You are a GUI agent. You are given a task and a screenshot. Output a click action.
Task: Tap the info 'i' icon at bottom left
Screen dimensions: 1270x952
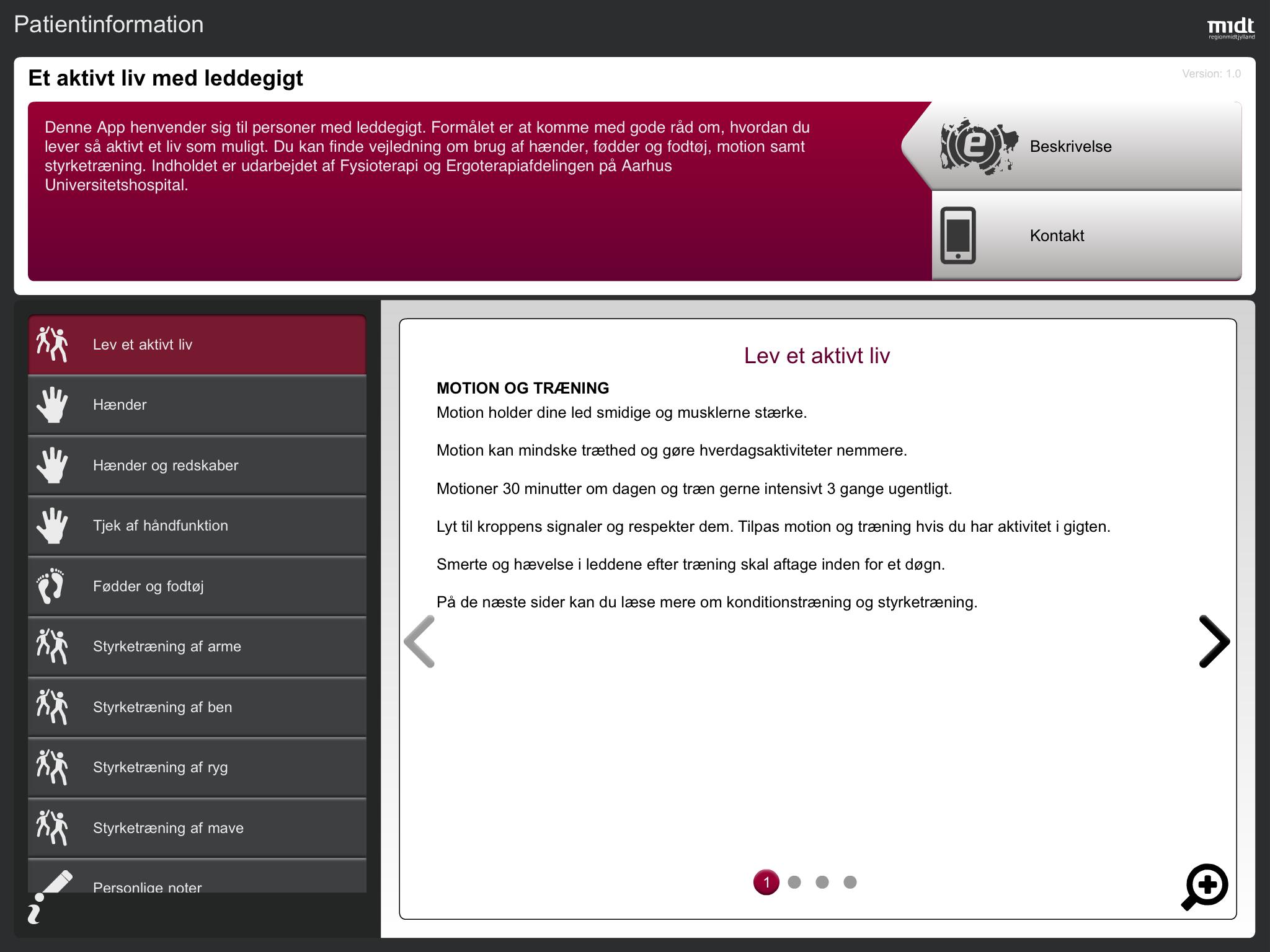[35, 910]
